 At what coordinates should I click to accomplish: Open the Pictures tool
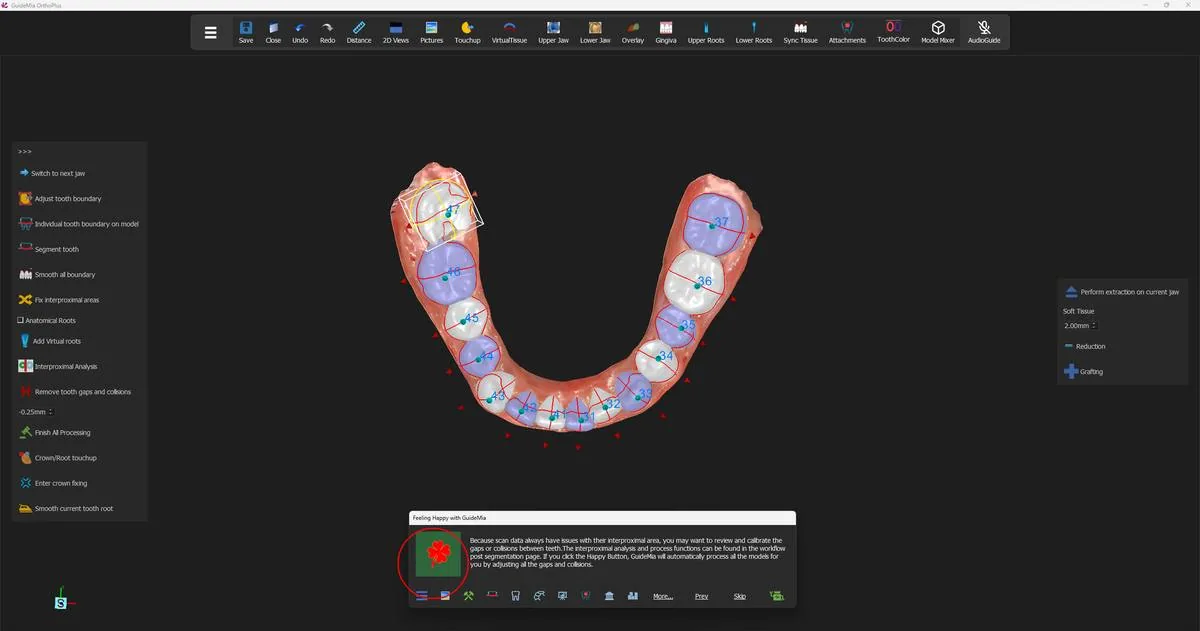[431, 32]
